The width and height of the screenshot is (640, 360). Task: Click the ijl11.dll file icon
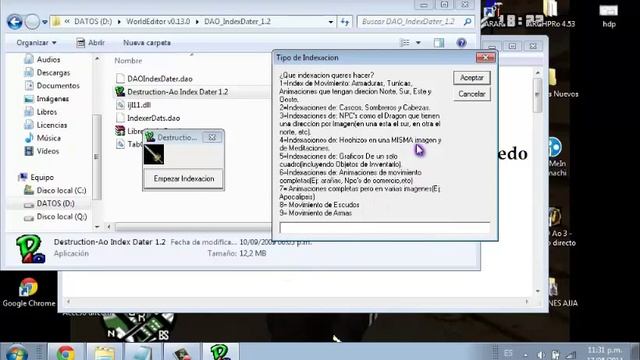click(x=120, y=105)
